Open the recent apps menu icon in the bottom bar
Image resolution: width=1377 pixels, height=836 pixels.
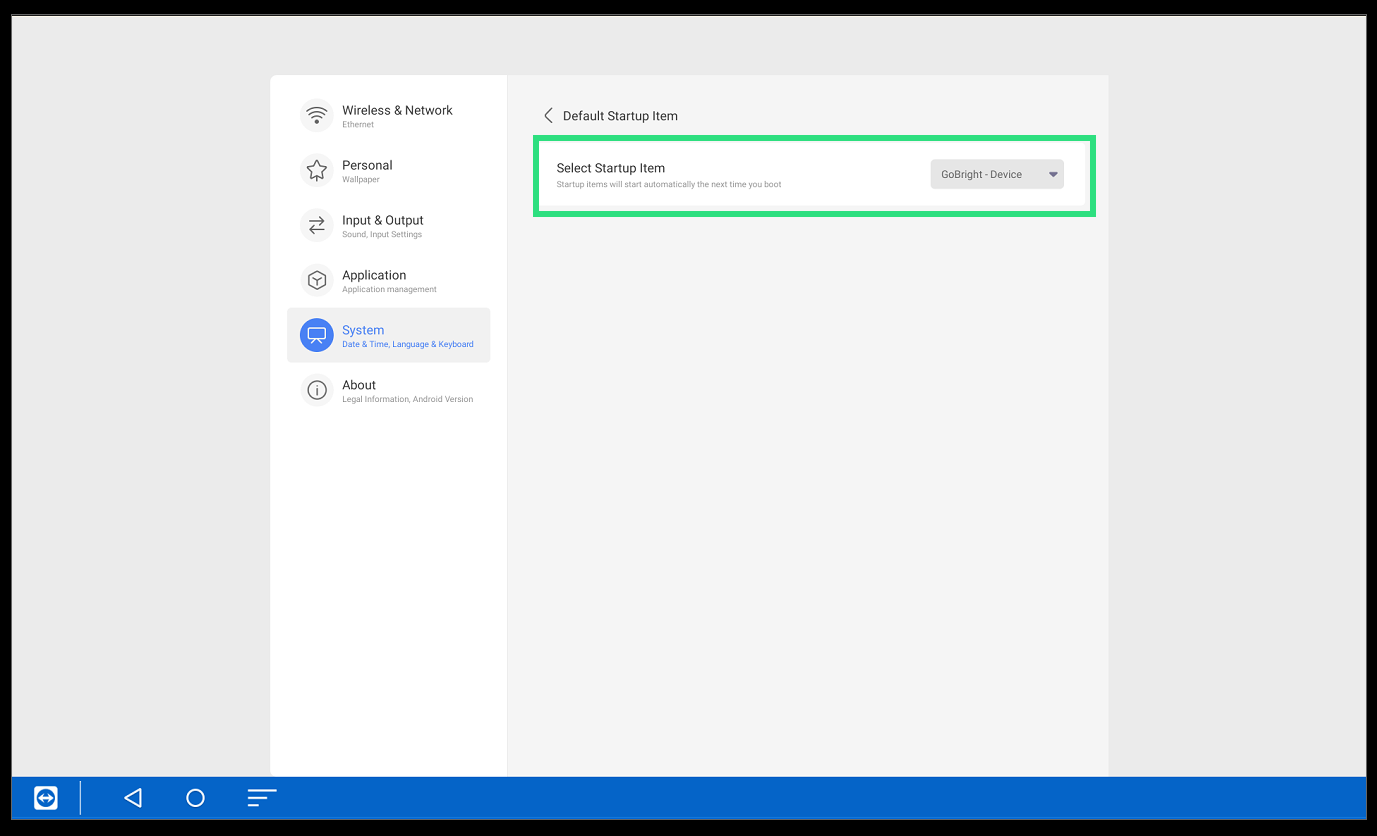(x=262, y=798)
